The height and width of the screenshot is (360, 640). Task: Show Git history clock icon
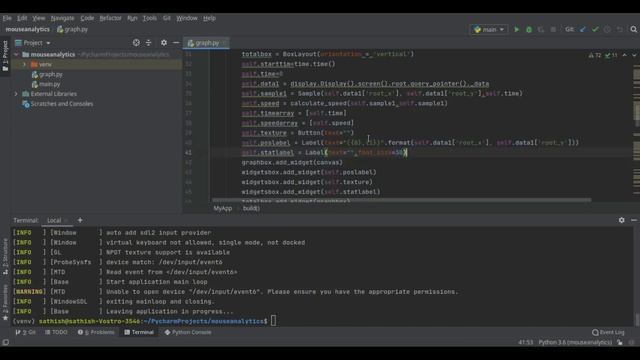click(x=607, y=29)
